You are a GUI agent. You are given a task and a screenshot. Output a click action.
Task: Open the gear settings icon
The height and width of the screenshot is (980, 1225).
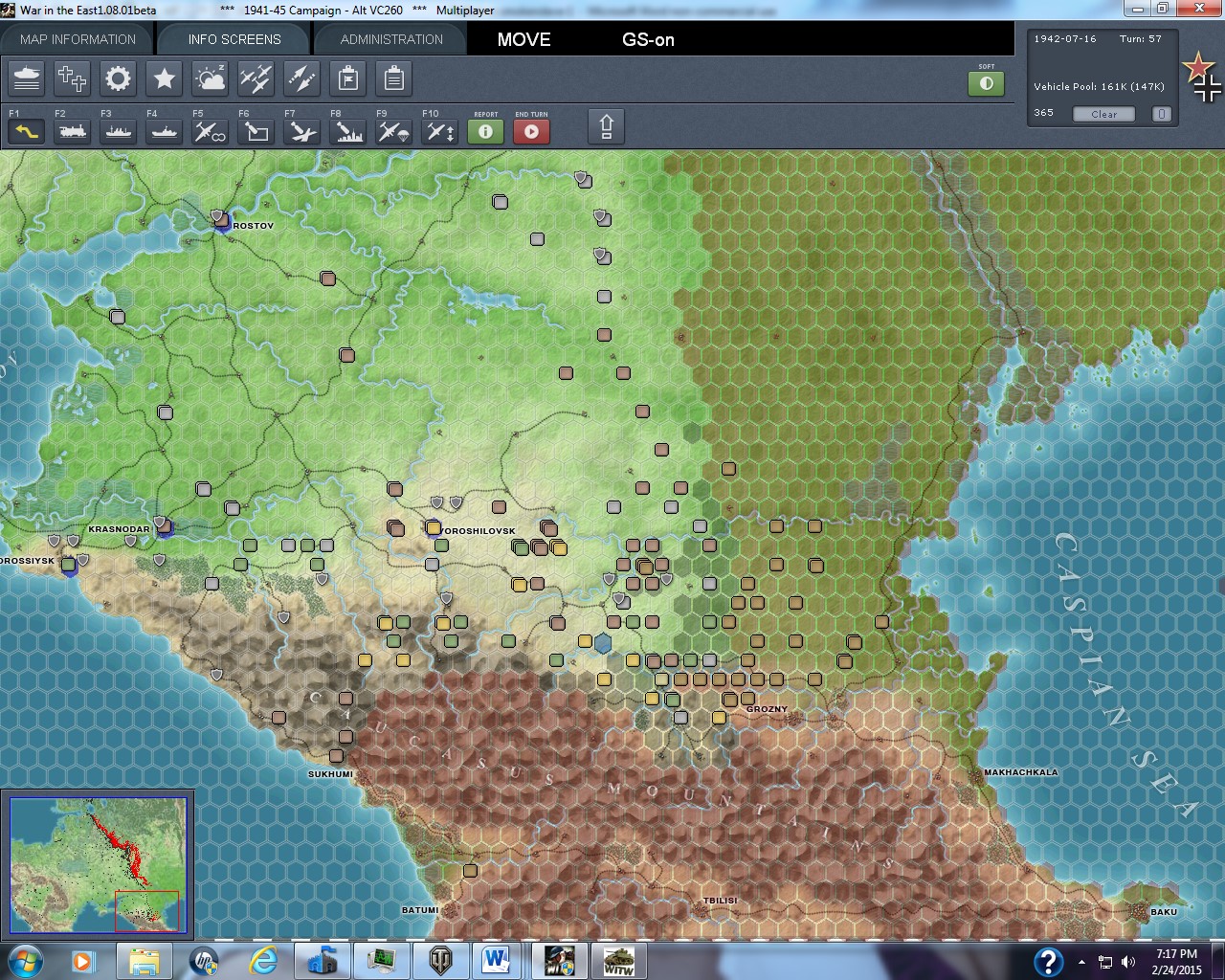[x=119, y=78]
